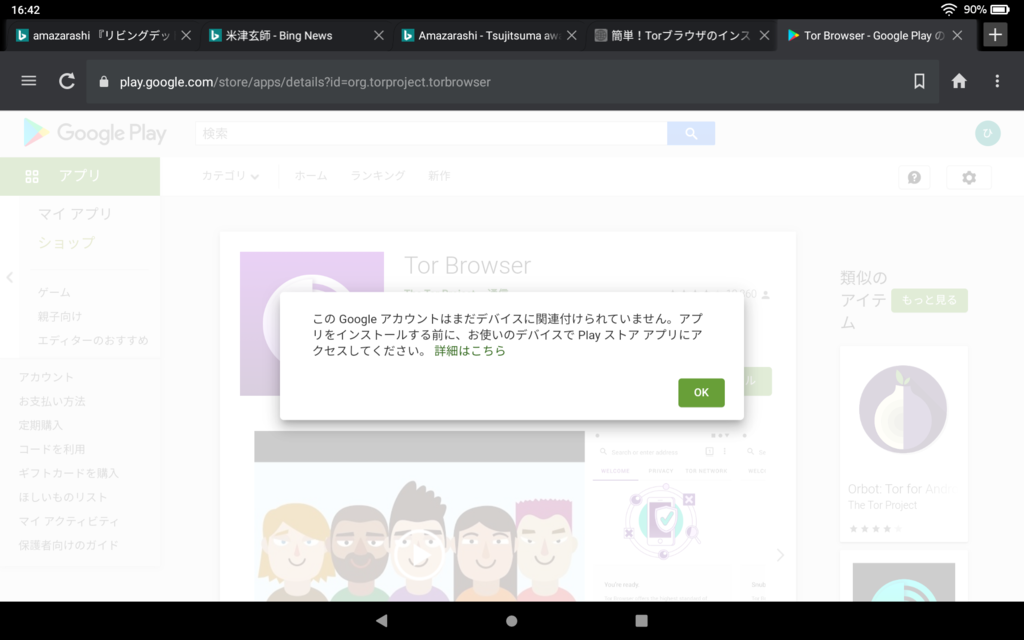Screen dimensions: 1024x640
Task: Close the 米津玄師 Bing News tab
Action: (379, 35)
